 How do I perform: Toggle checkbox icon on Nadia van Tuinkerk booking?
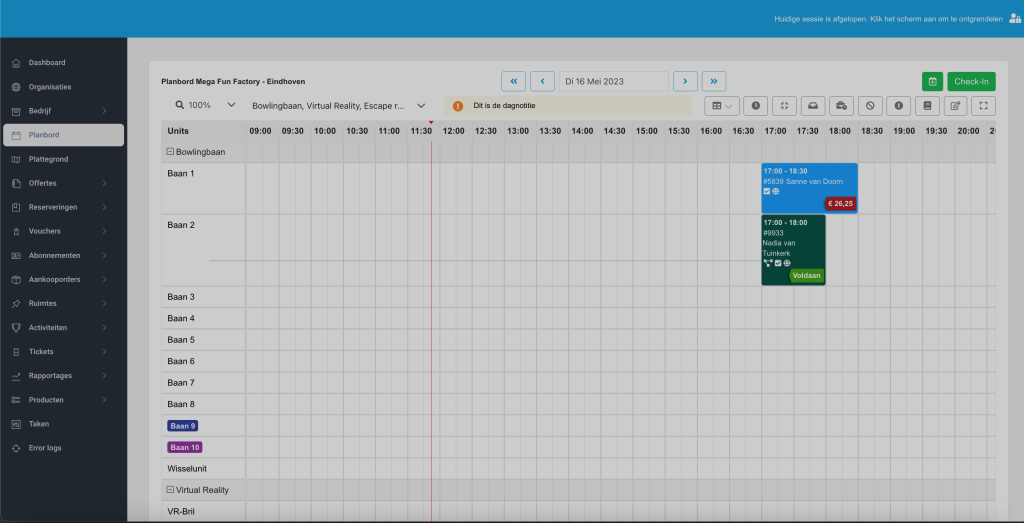coord(778,263)
